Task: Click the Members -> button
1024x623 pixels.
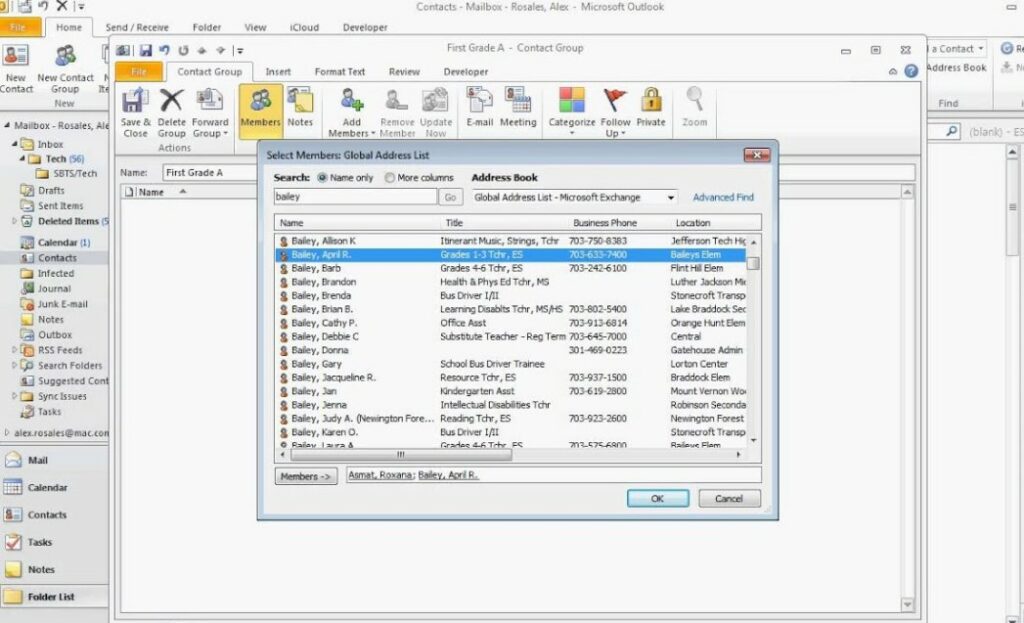Action: (306, 477)
